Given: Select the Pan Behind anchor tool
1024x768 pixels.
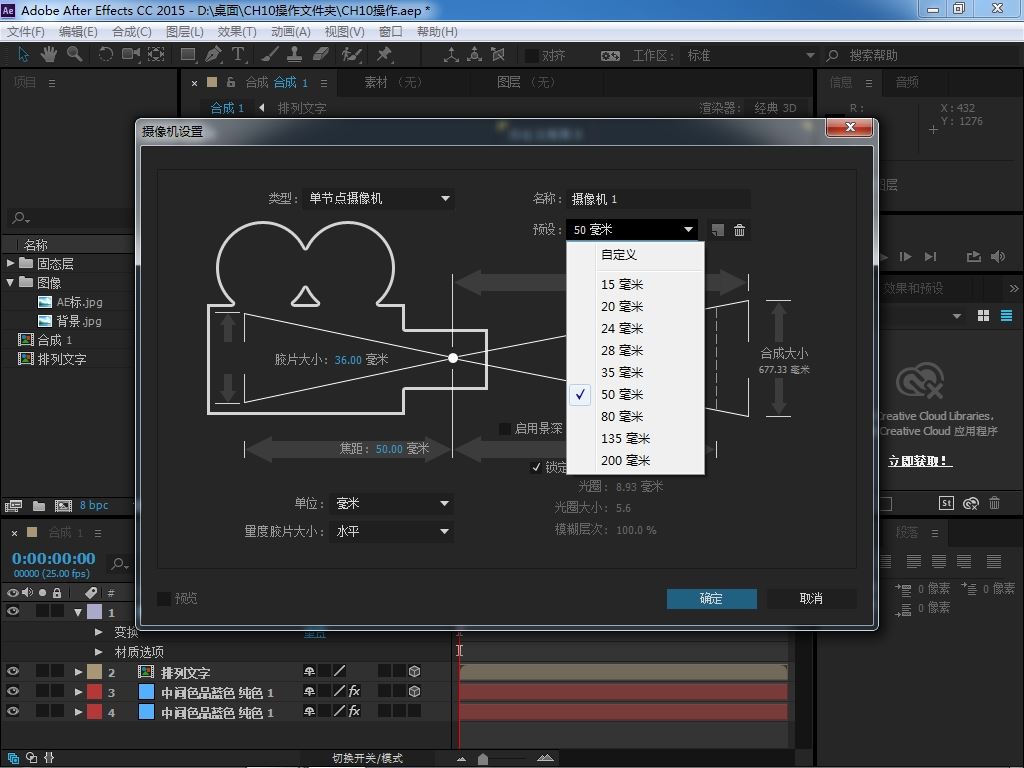Looking at the screenshot, I should coord(156,54).
